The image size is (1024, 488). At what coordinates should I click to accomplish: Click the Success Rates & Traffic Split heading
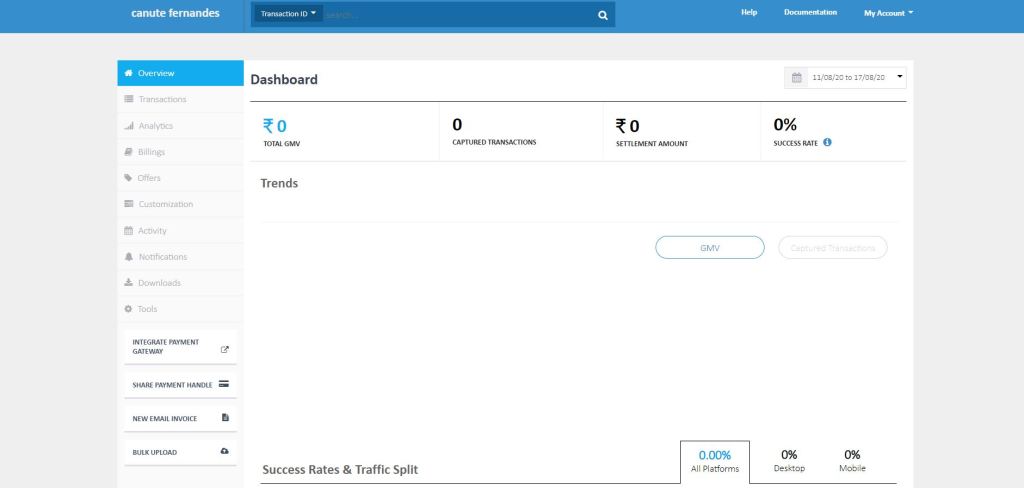(x=340, y=470)
